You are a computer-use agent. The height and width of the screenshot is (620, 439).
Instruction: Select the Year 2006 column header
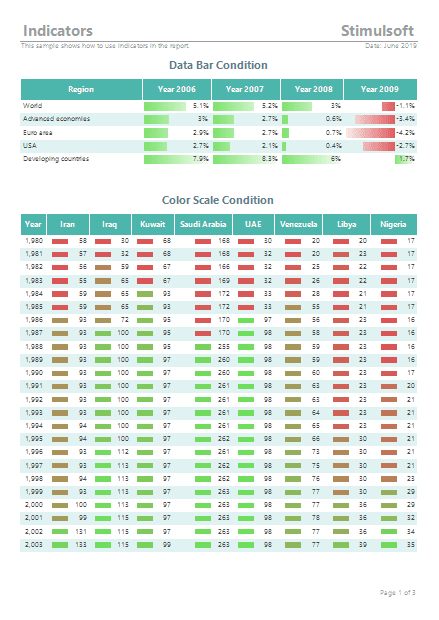pyautogui.click(x=177, y=89)
